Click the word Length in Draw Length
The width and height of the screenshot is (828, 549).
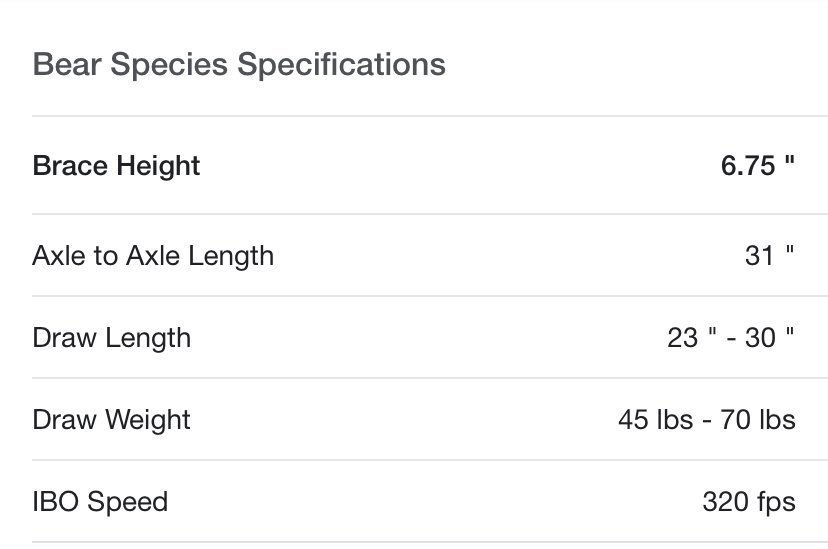click(148, 338)
